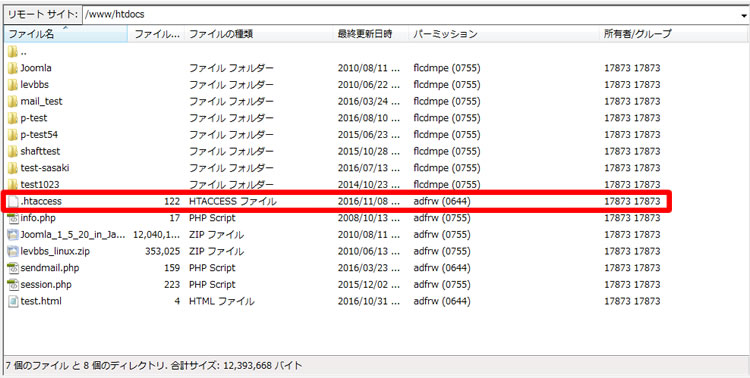Image resolution: width=750 pixels, height=378 pixels.
Task: Select the Joomla_1_5_20_in_Ja... file name
Action: (73, 235)
